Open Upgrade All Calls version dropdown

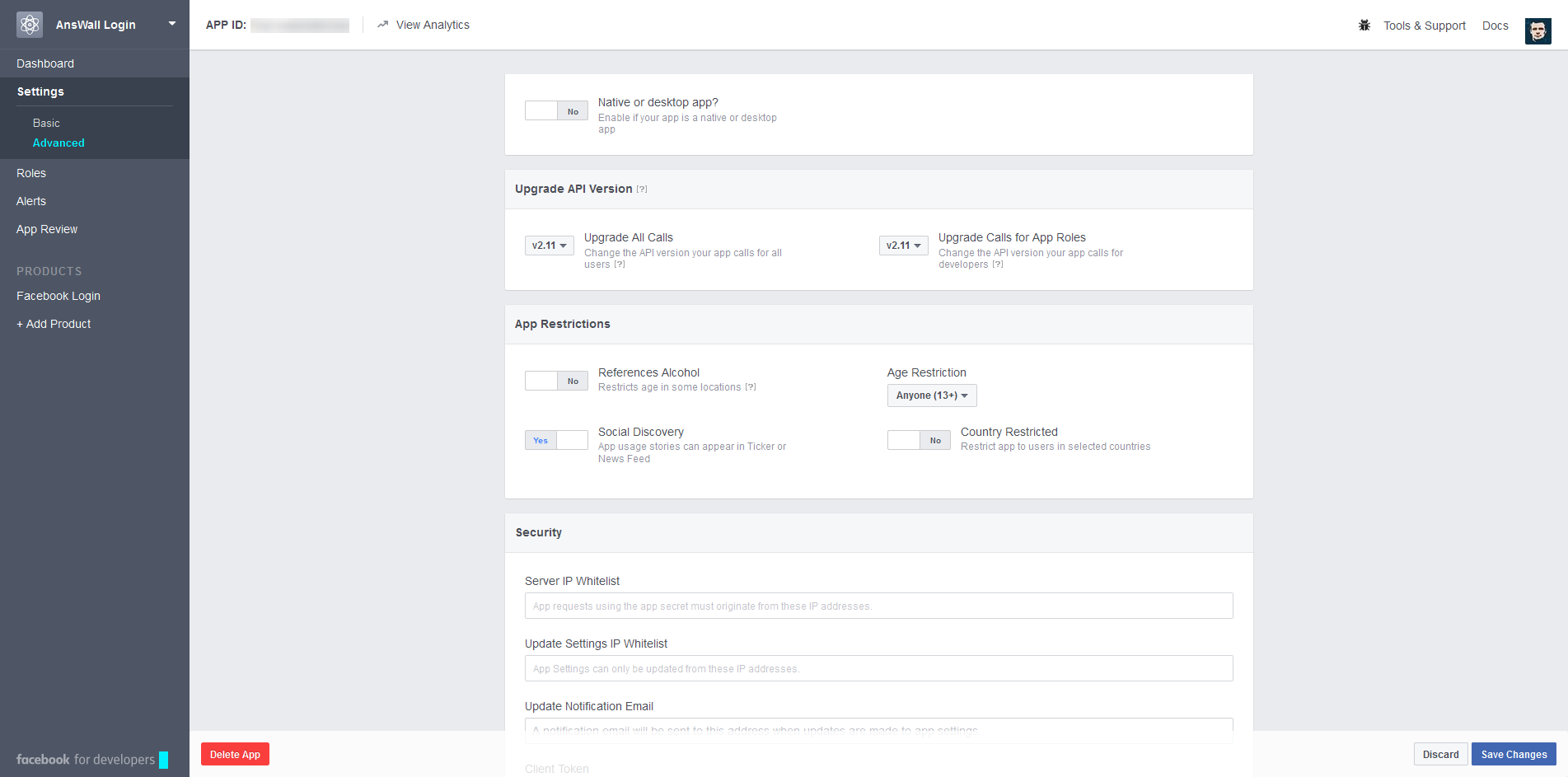[x=550, y=246]
